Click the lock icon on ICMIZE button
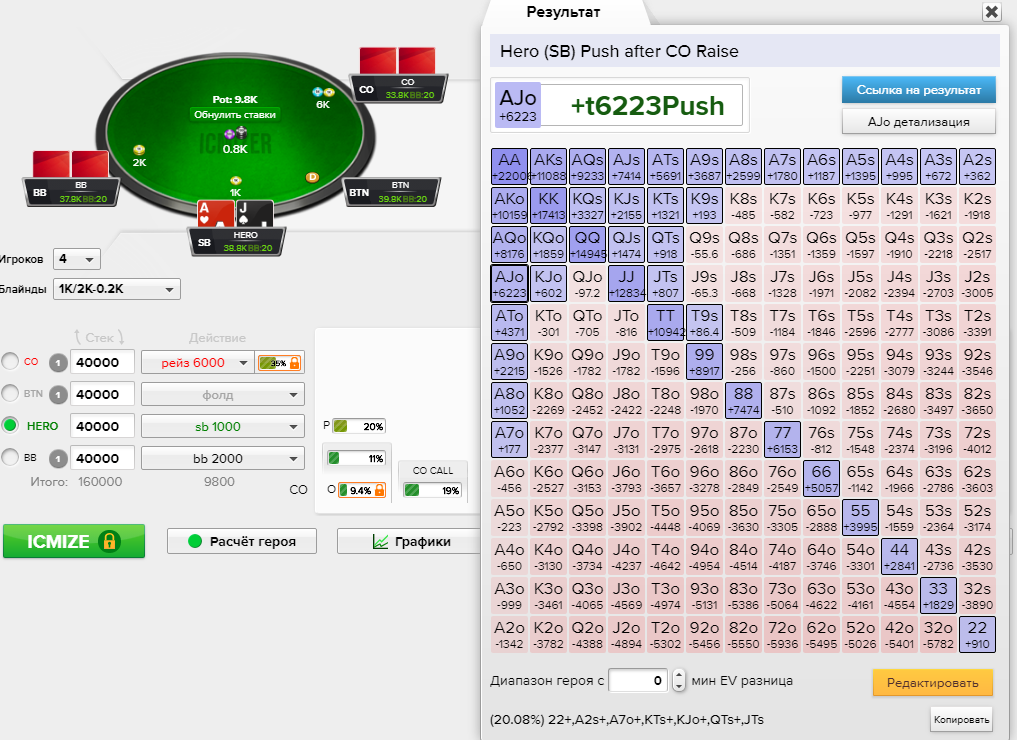 click(x=109, y=541)
